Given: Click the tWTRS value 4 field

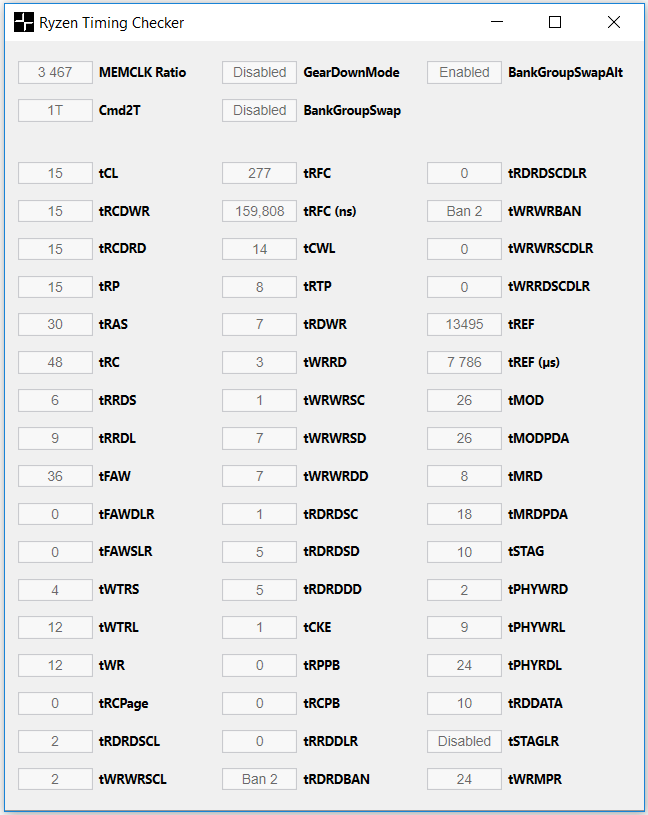Looking at the screenshot, I should [56, 590].
